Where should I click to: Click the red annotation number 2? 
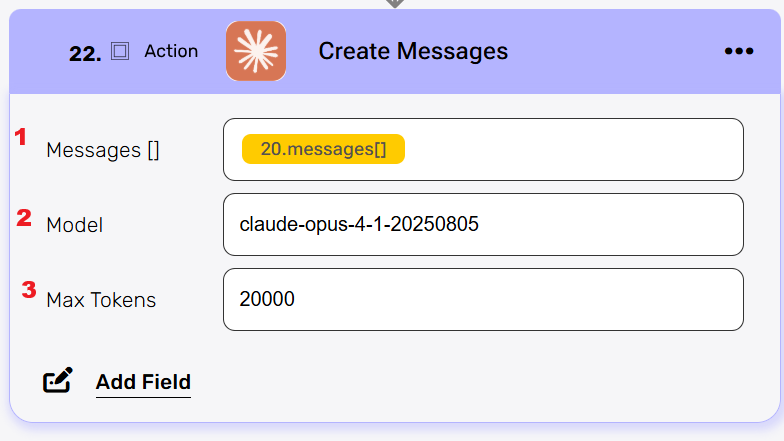[x=24, y=217]
